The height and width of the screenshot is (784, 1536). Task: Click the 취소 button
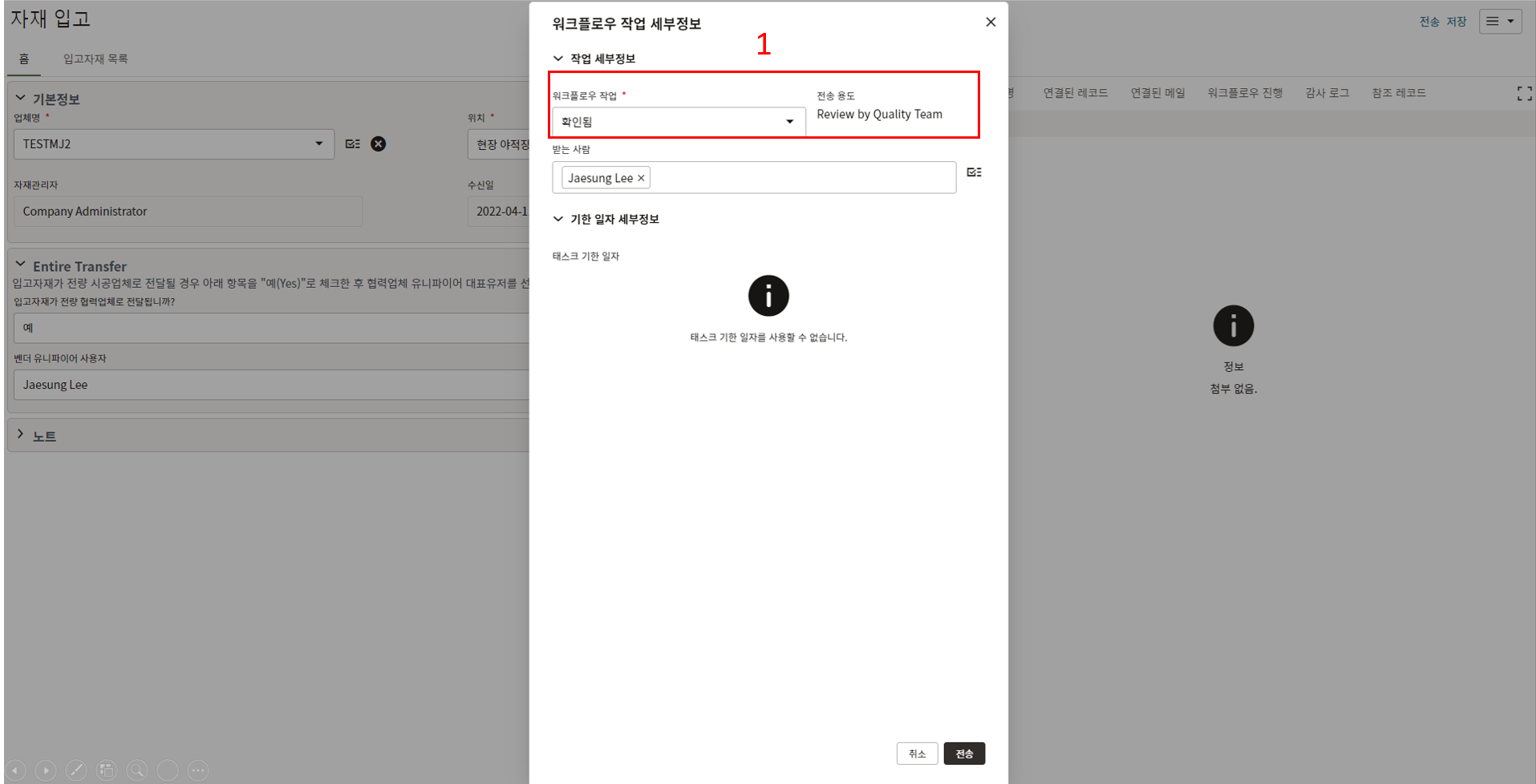coord(917,754)
